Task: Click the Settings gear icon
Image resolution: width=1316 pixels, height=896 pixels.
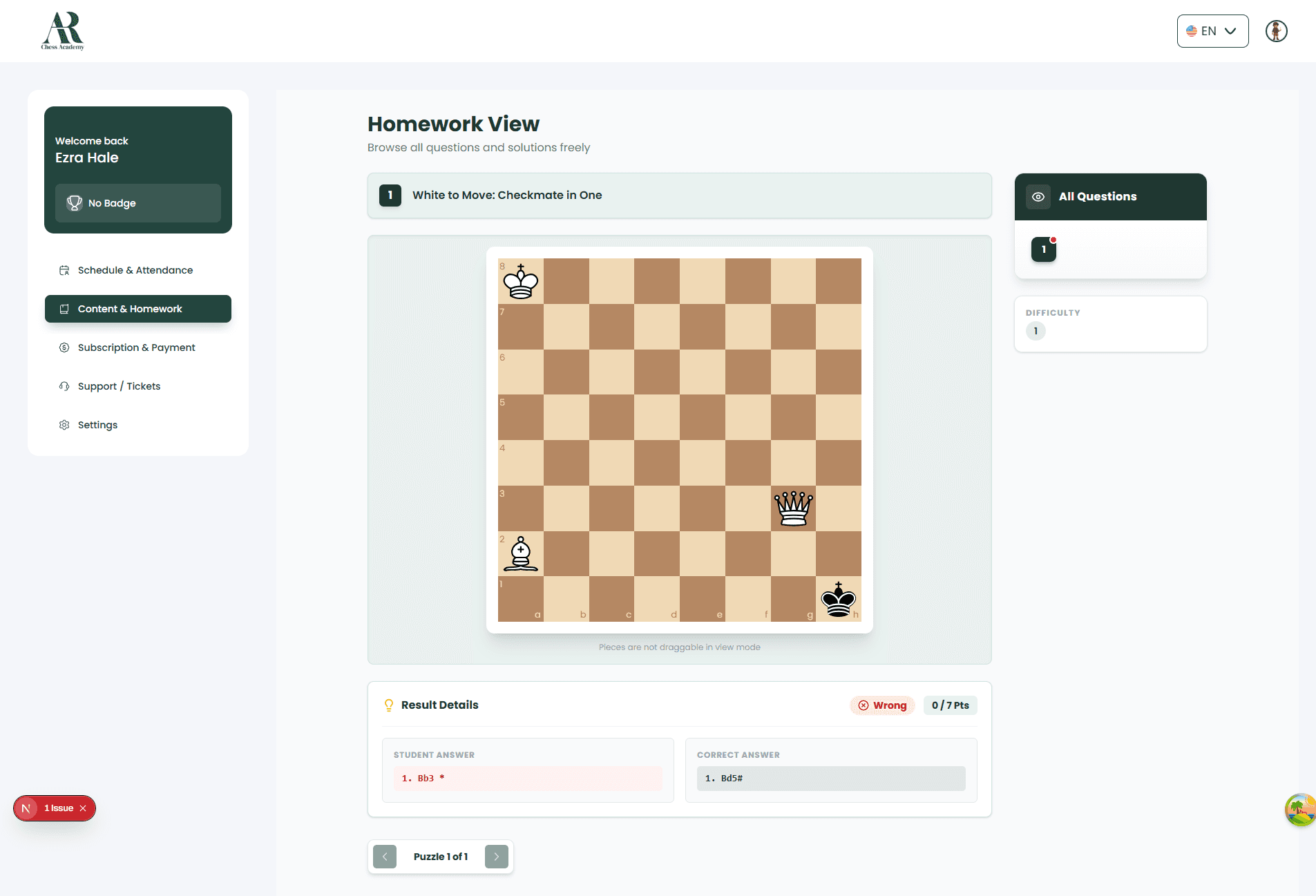Action: click(x=64, y=425)
